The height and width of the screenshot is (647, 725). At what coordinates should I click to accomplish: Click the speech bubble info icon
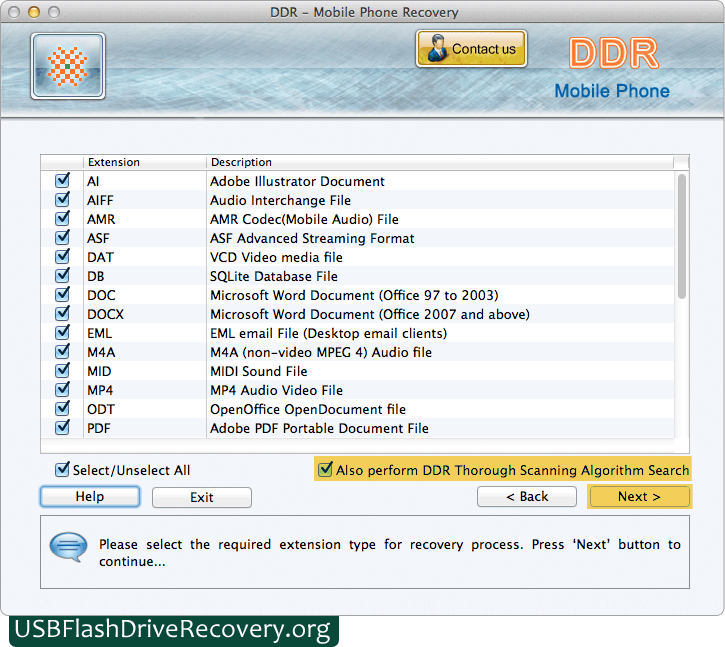coord(68,547)
